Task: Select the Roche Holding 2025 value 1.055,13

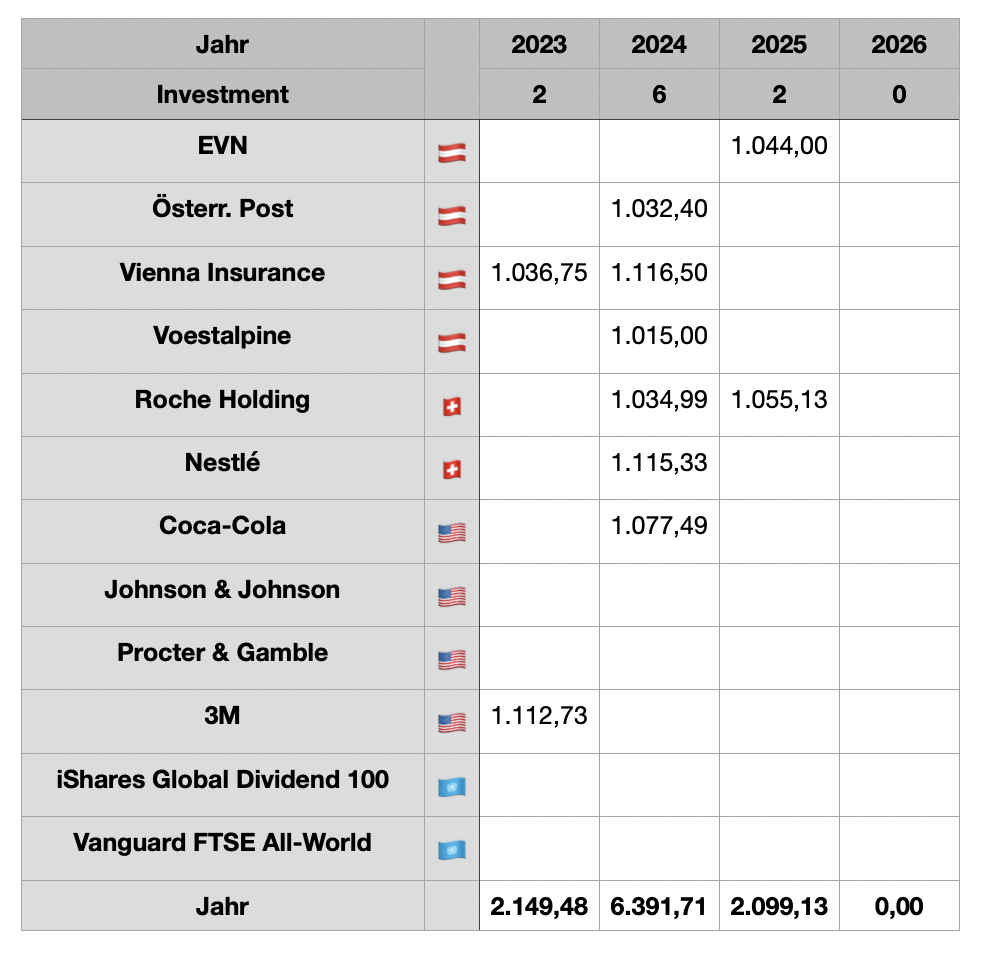Action: click(779, 400)
